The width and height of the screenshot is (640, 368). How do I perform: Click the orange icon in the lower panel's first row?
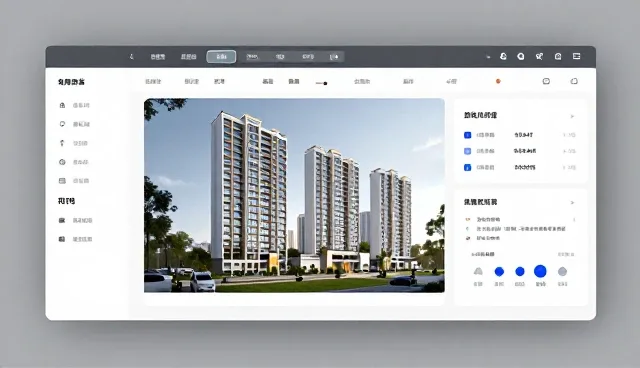[468, 219]
